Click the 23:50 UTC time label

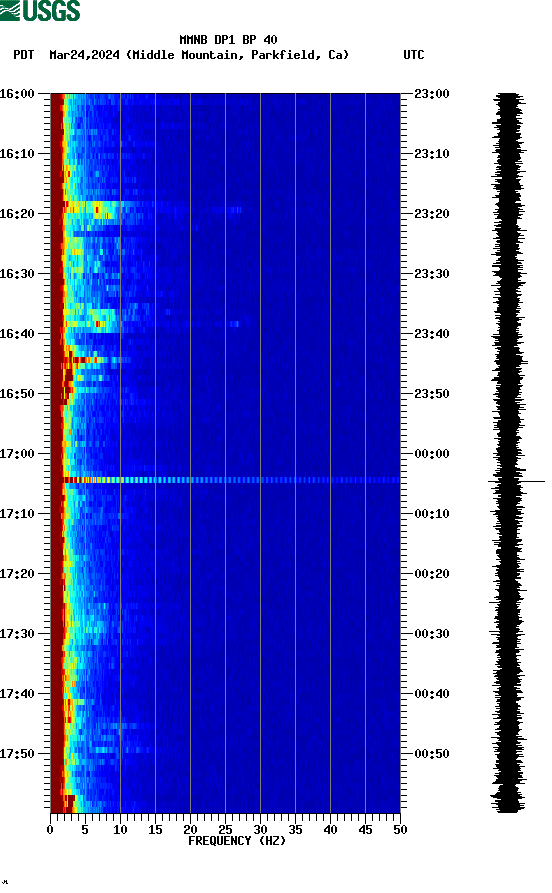point(432,394)
